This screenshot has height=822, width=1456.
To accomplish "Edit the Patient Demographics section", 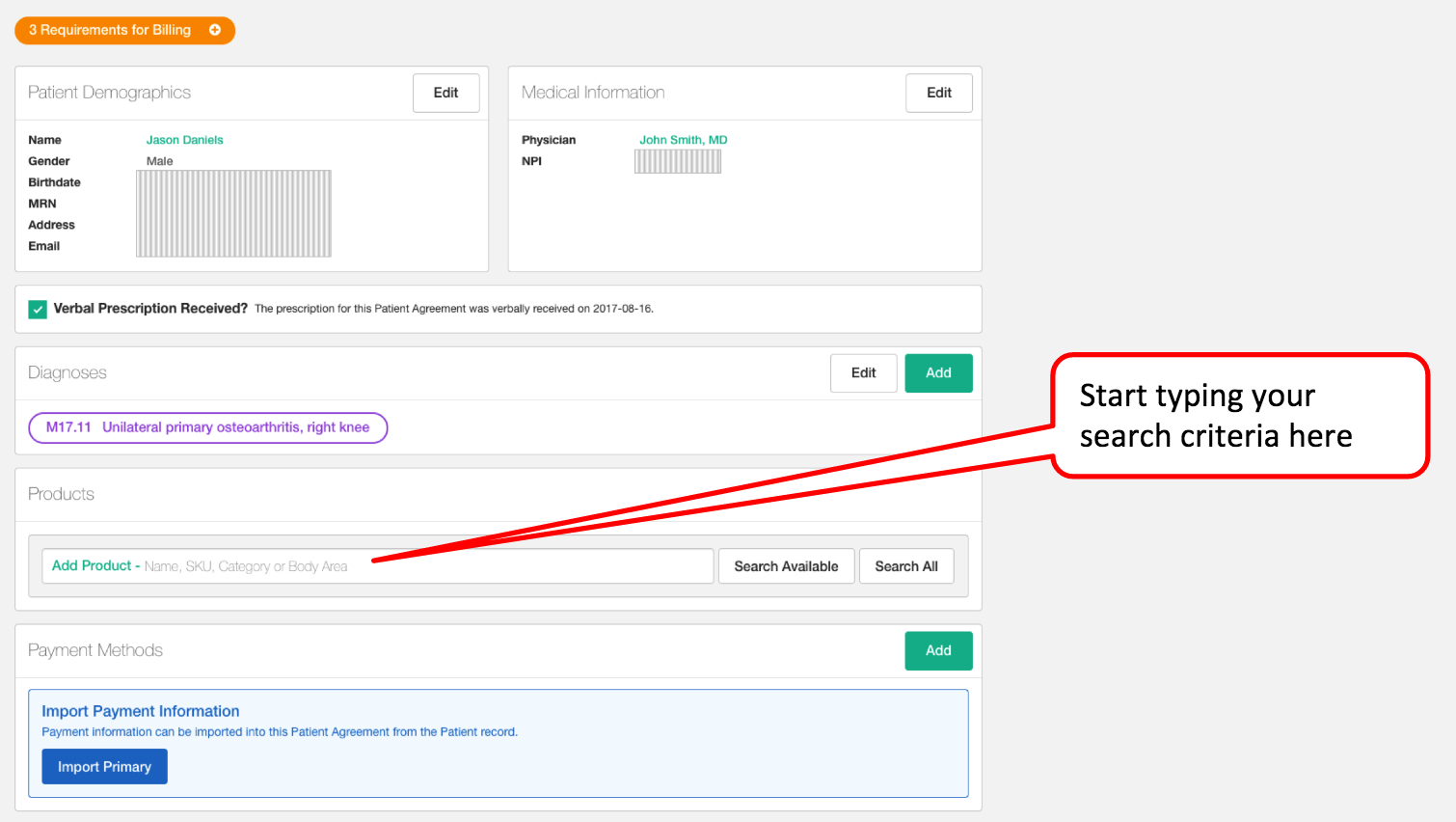I will click(x=445, y=93).
